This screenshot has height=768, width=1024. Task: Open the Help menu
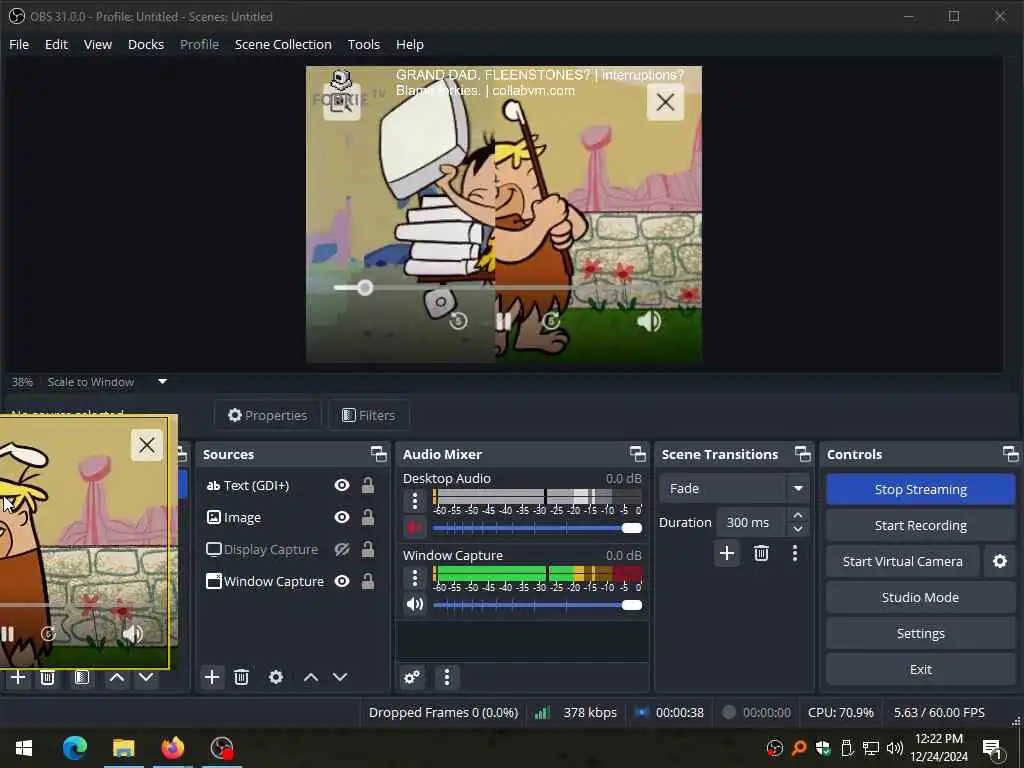[x=409, y=44]
